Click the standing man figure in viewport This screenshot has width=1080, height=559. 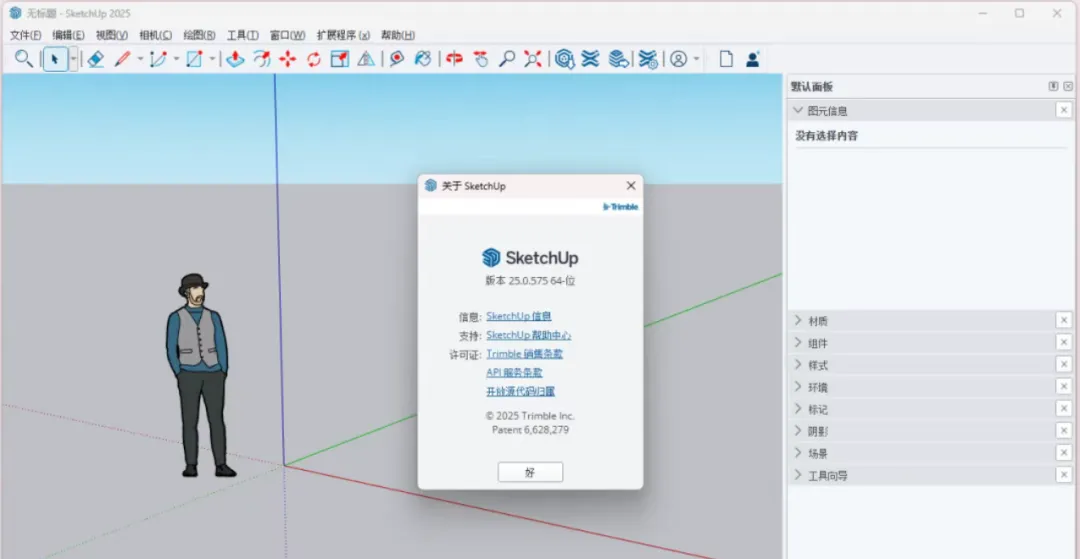(199, 375)
